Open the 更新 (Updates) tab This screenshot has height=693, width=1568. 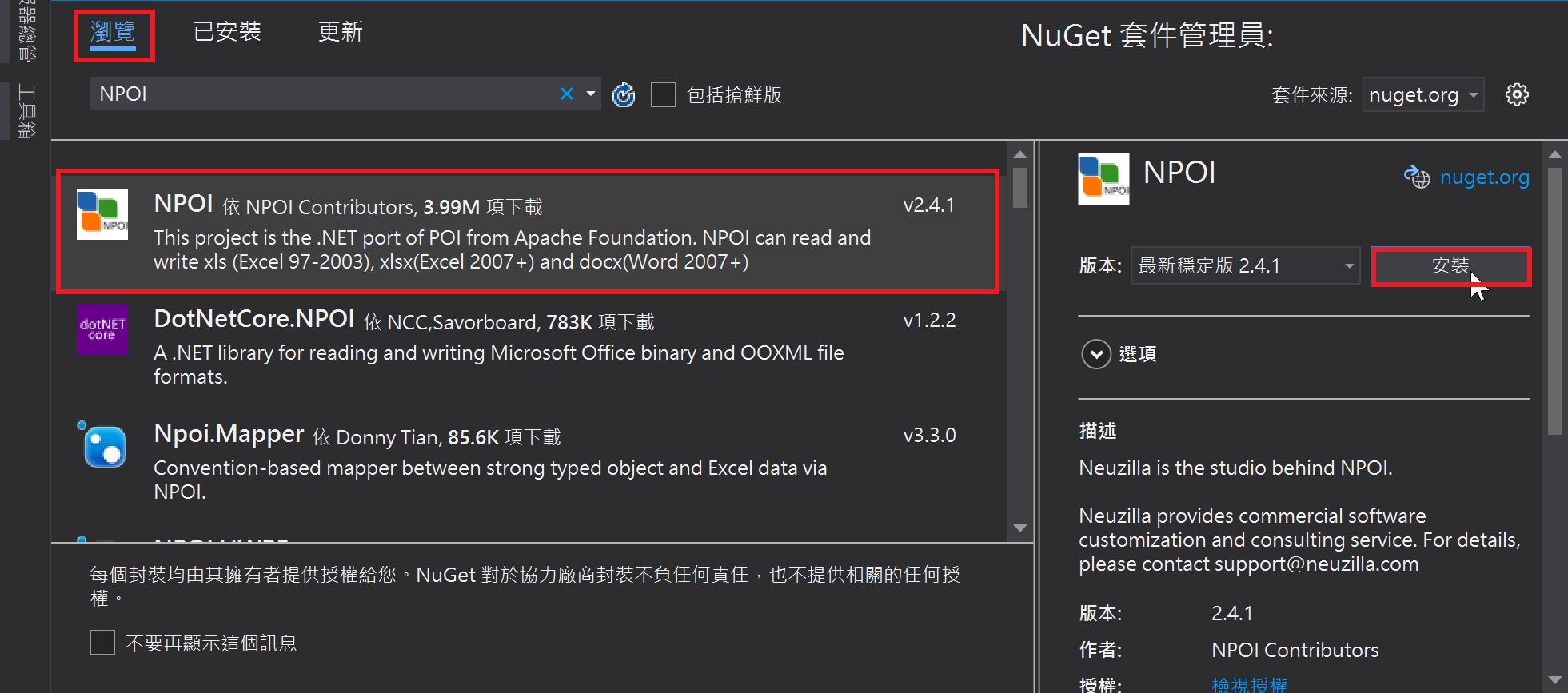tap(341, 32)
